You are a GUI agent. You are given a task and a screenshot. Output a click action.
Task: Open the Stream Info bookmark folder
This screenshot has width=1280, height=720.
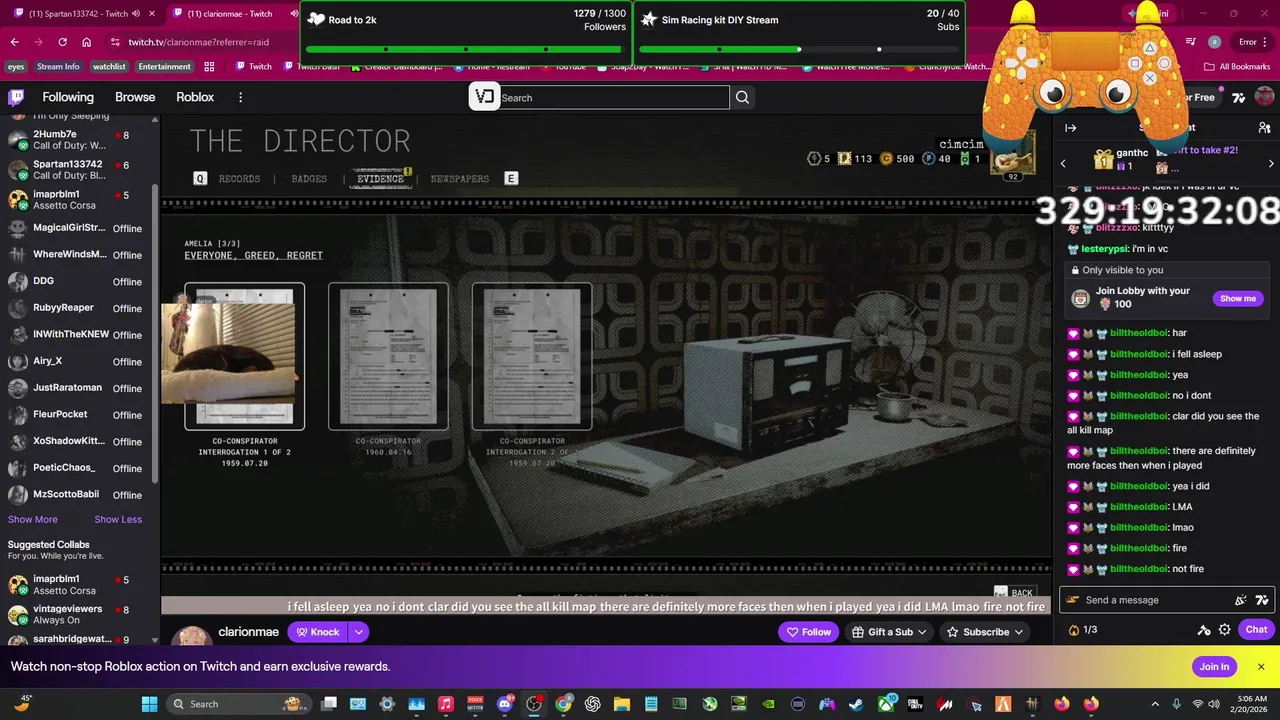point(58,67)
